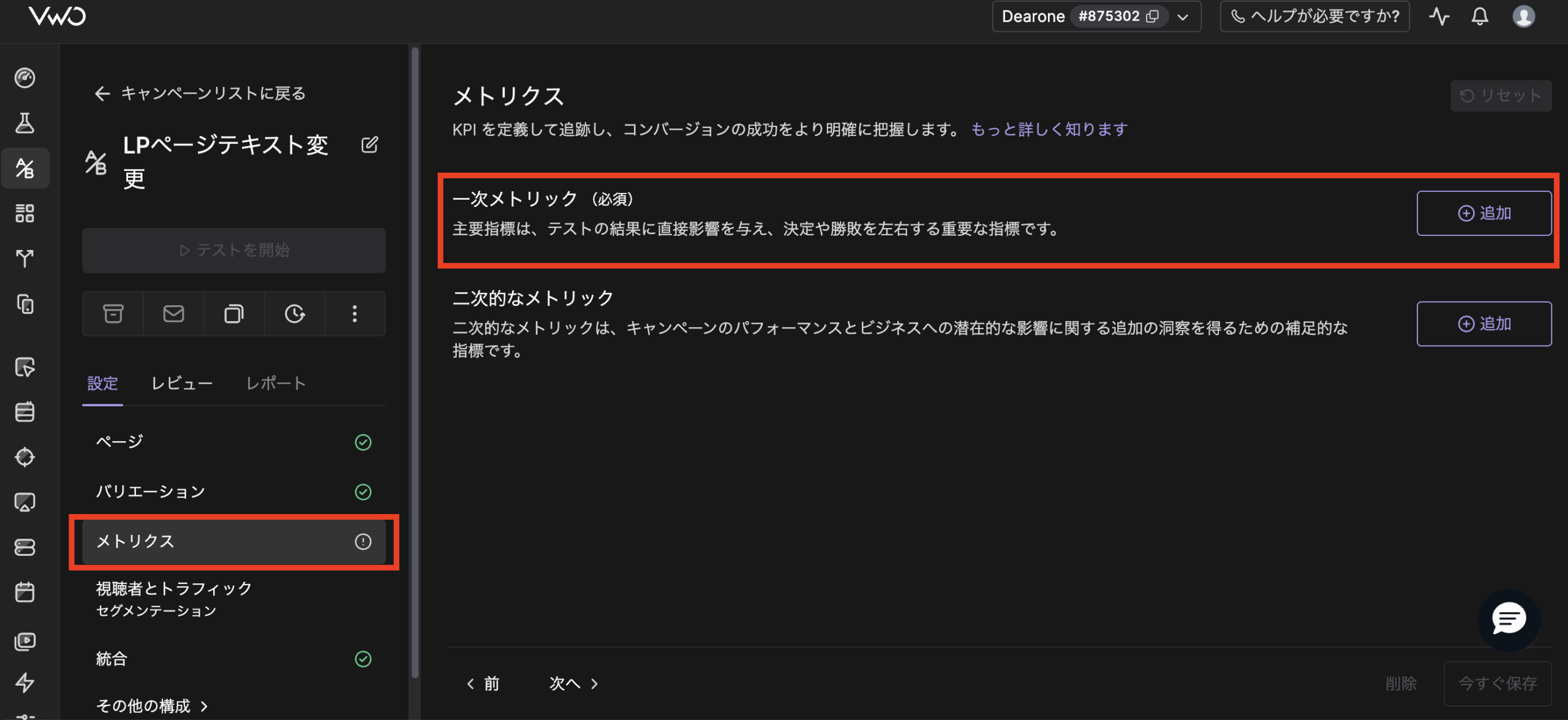Image resolution: width=1568 pixels, height=720 pixels.
Task: Duplicate the campaign via the copy icon
Action: [233, 313]
